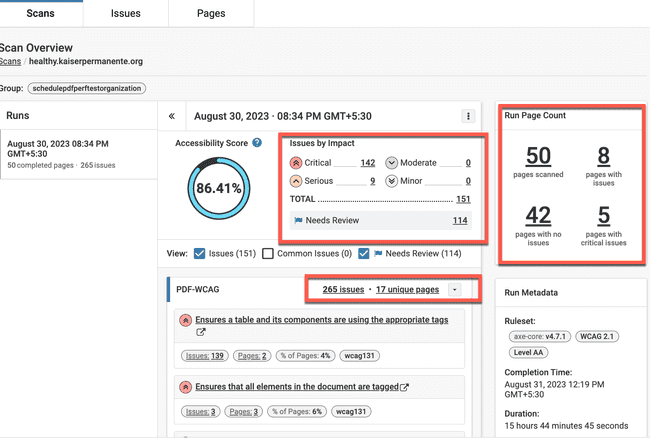Switch to the Pages tab
This screenshot has width=650, height=438.
click(211, 13)
